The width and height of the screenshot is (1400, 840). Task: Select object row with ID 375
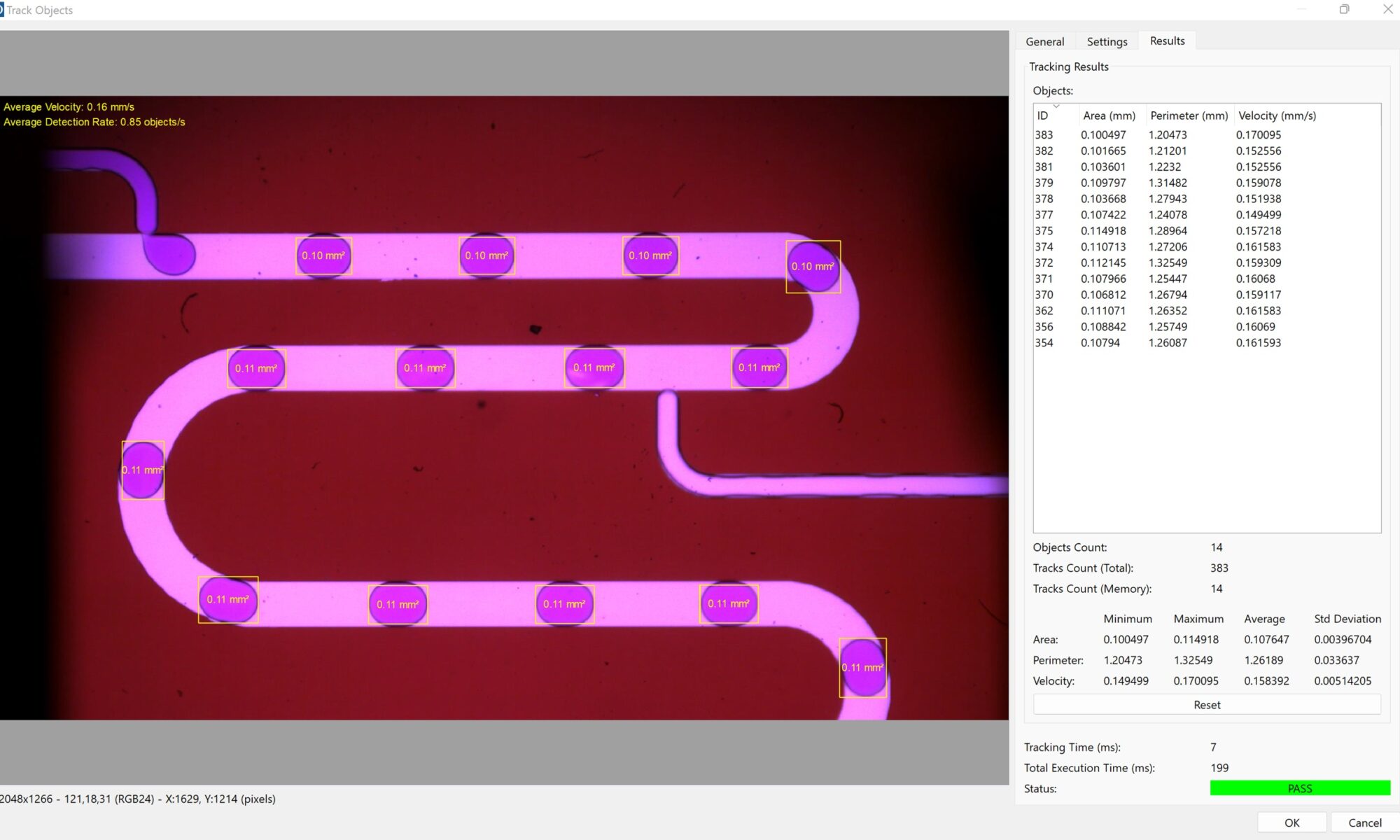coord(1044,231)
